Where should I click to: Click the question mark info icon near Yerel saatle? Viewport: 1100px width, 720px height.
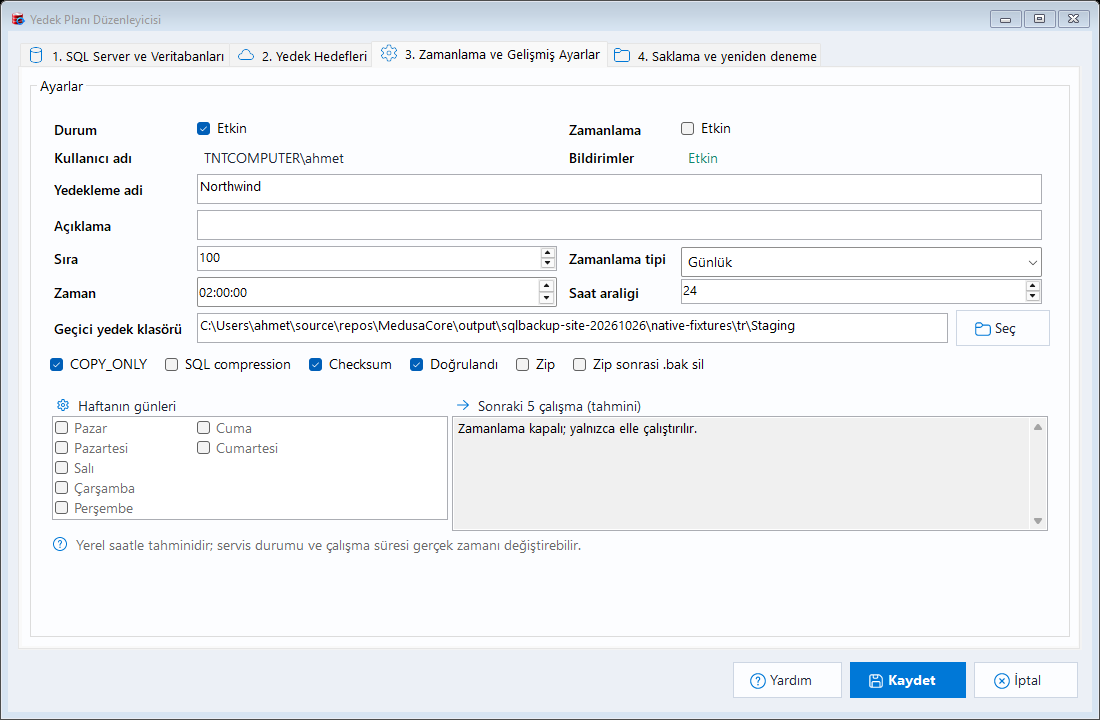tap(60, 545)
